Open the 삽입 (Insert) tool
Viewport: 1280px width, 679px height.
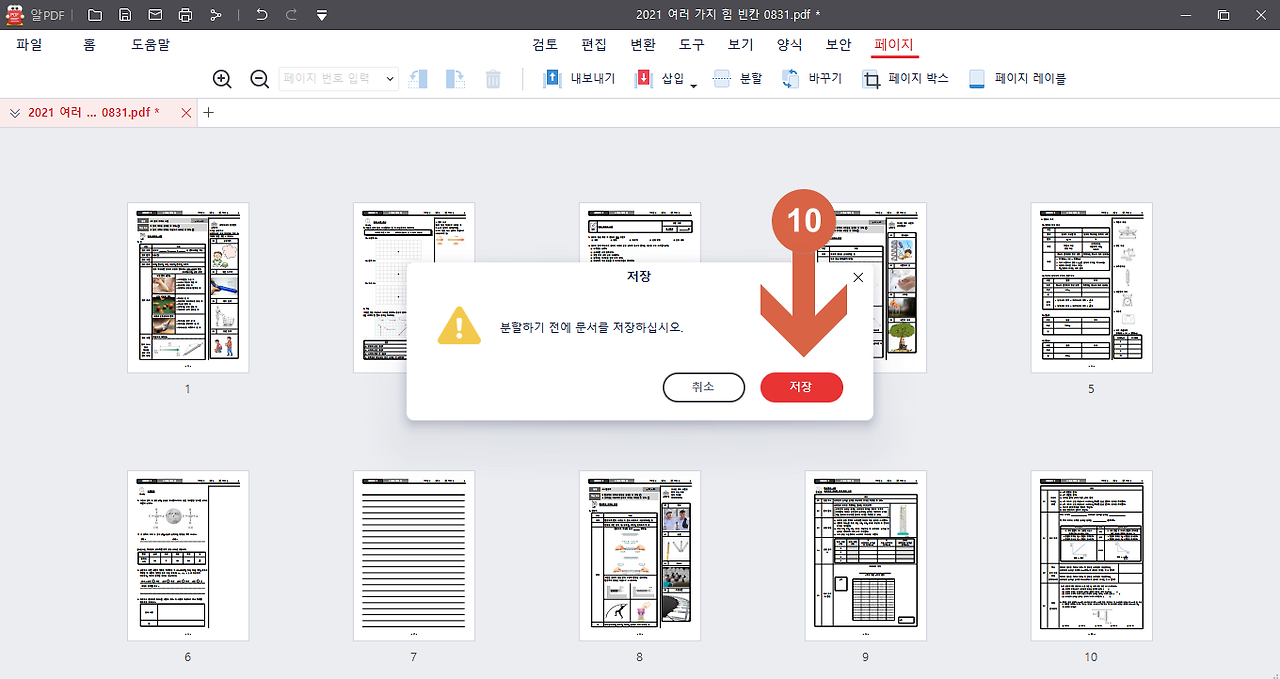[665, 78]
